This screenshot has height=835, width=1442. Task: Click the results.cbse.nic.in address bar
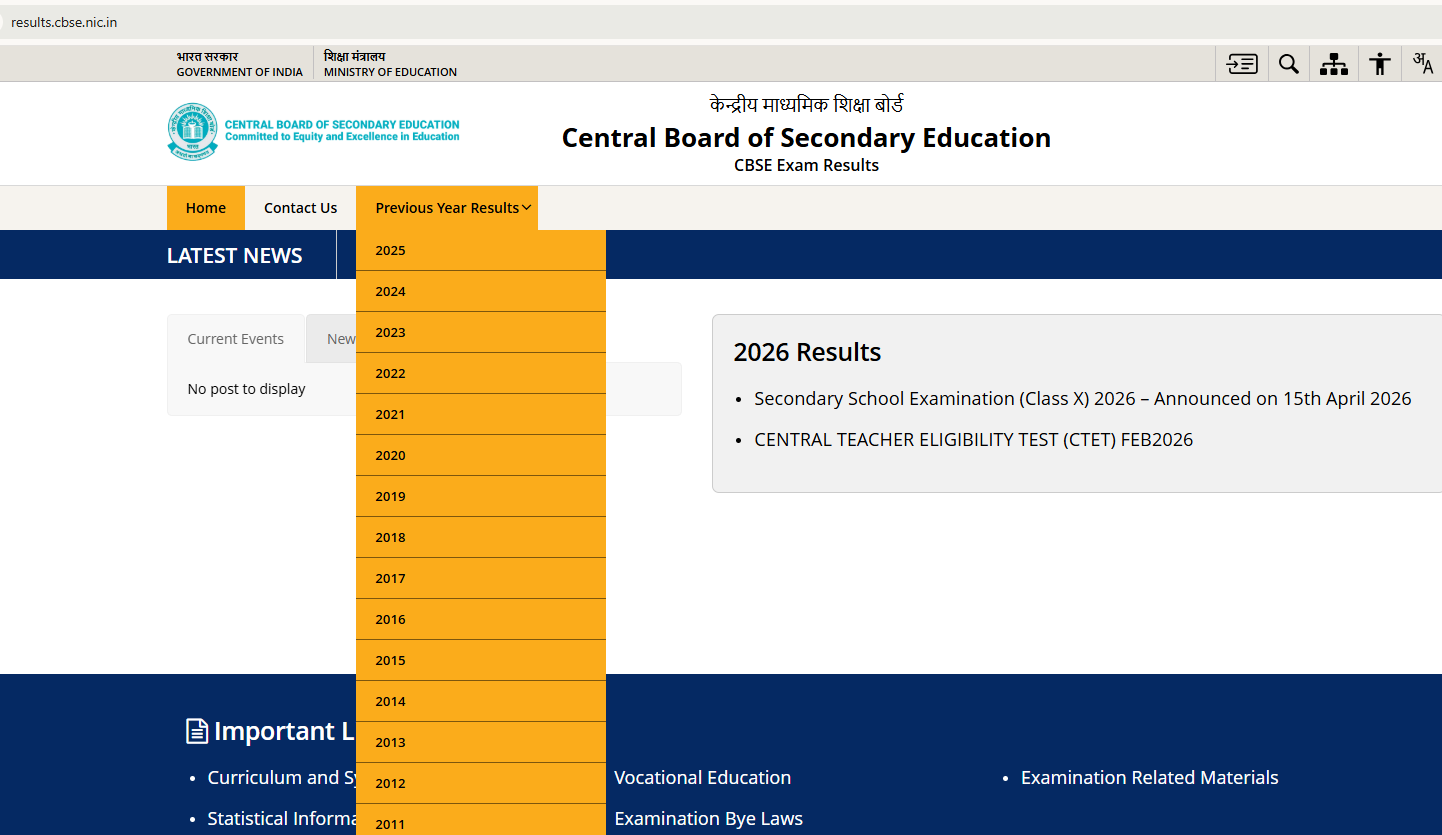[x=64, y=20]
